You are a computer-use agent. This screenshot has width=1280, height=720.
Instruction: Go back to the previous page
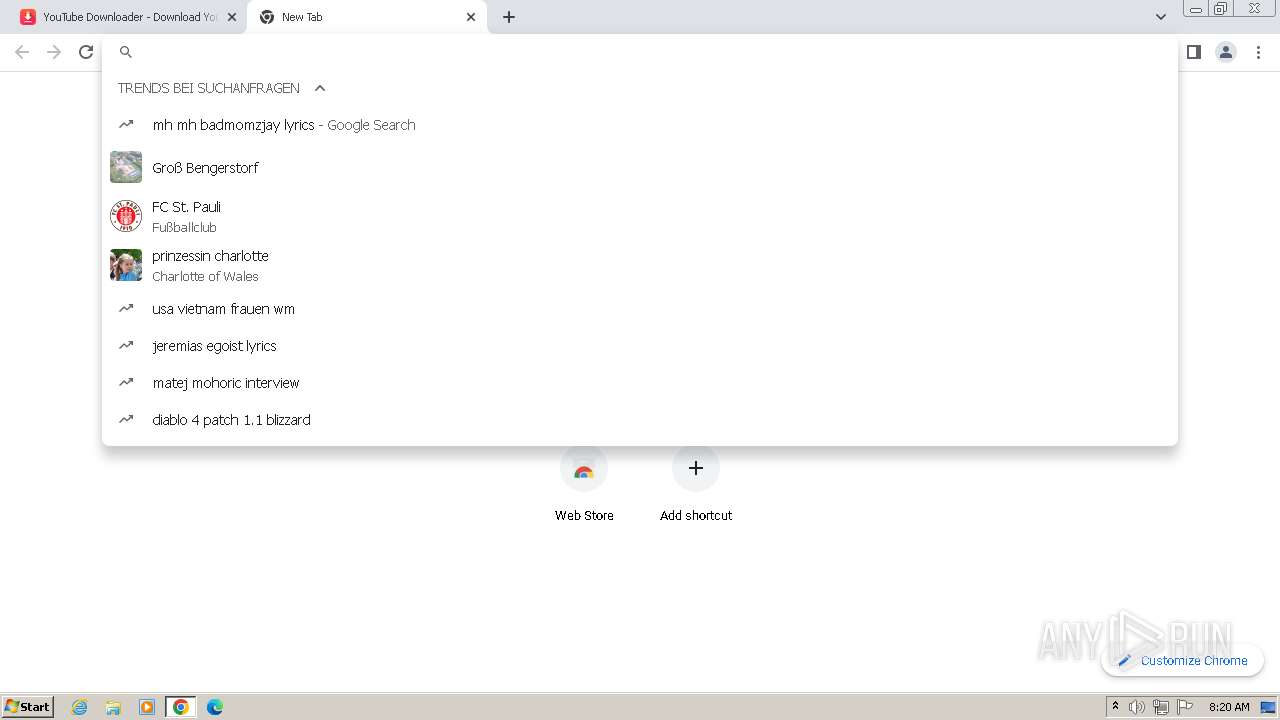coord(22,52)
